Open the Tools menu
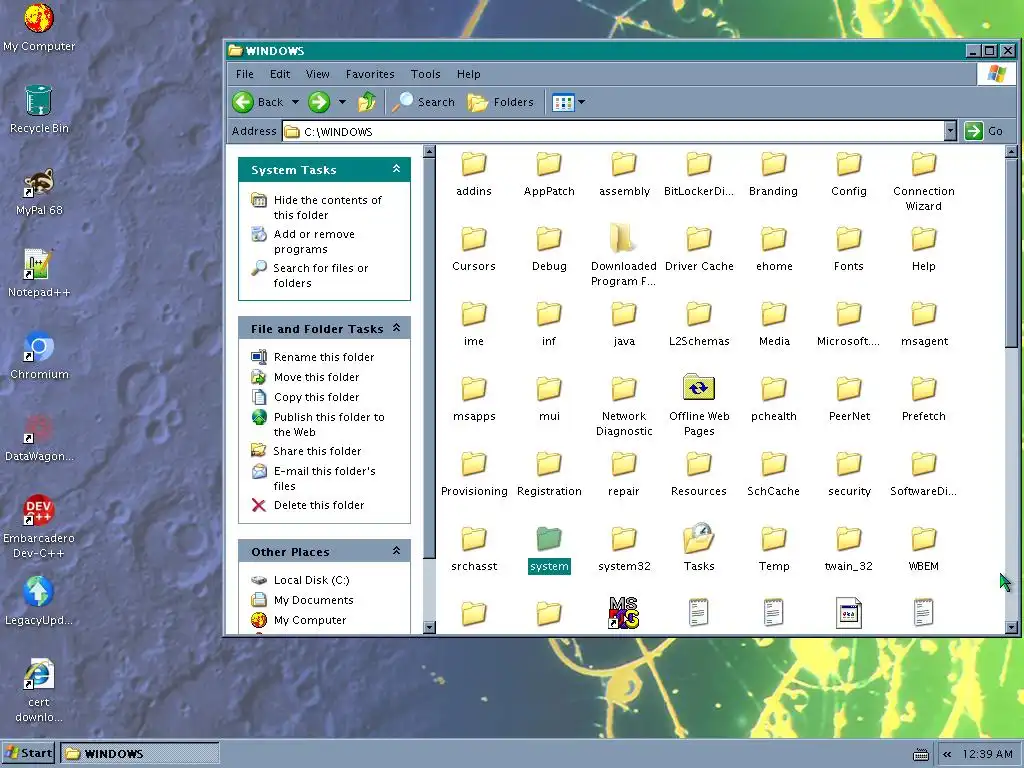This screenshot has height=768, width=1024. [x=426, y=74]
